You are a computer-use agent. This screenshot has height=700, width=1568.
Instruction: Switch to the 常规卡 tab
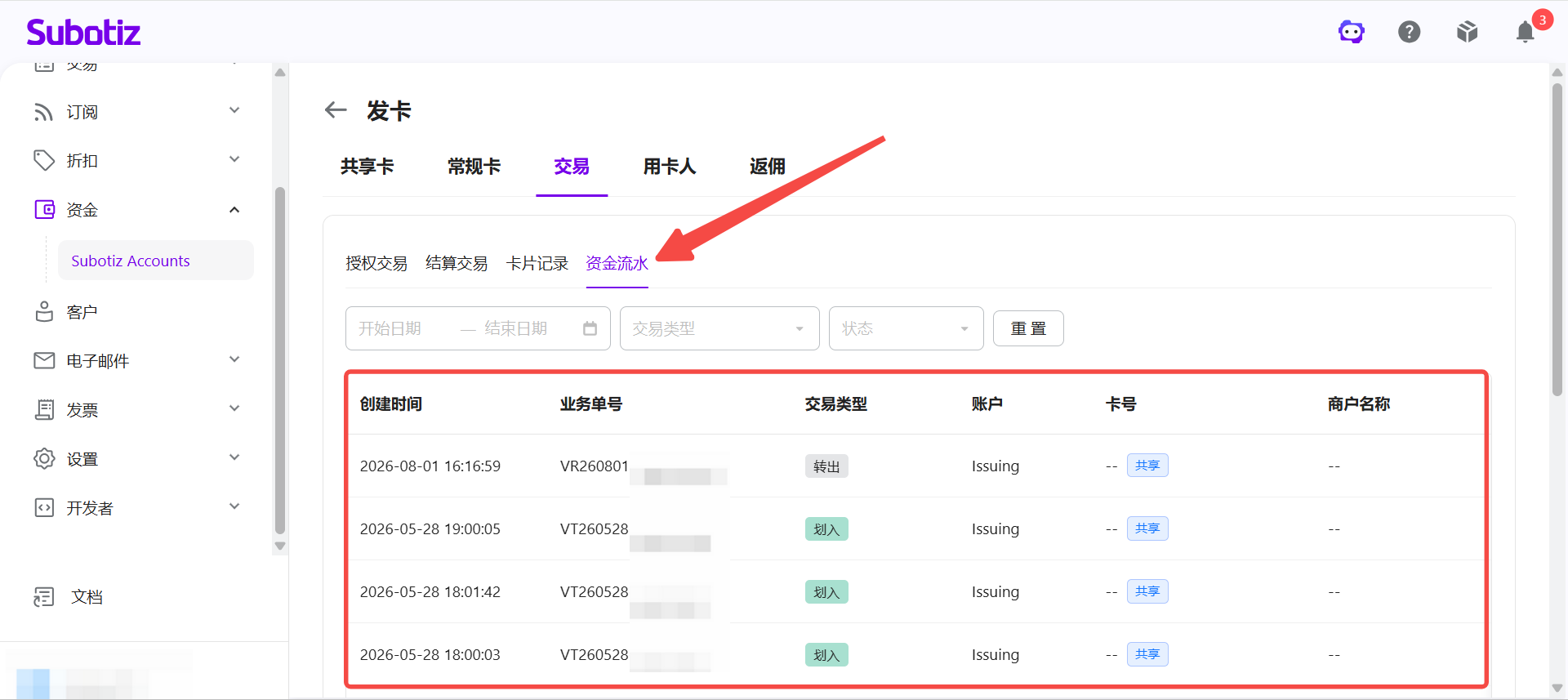[474, 167]
